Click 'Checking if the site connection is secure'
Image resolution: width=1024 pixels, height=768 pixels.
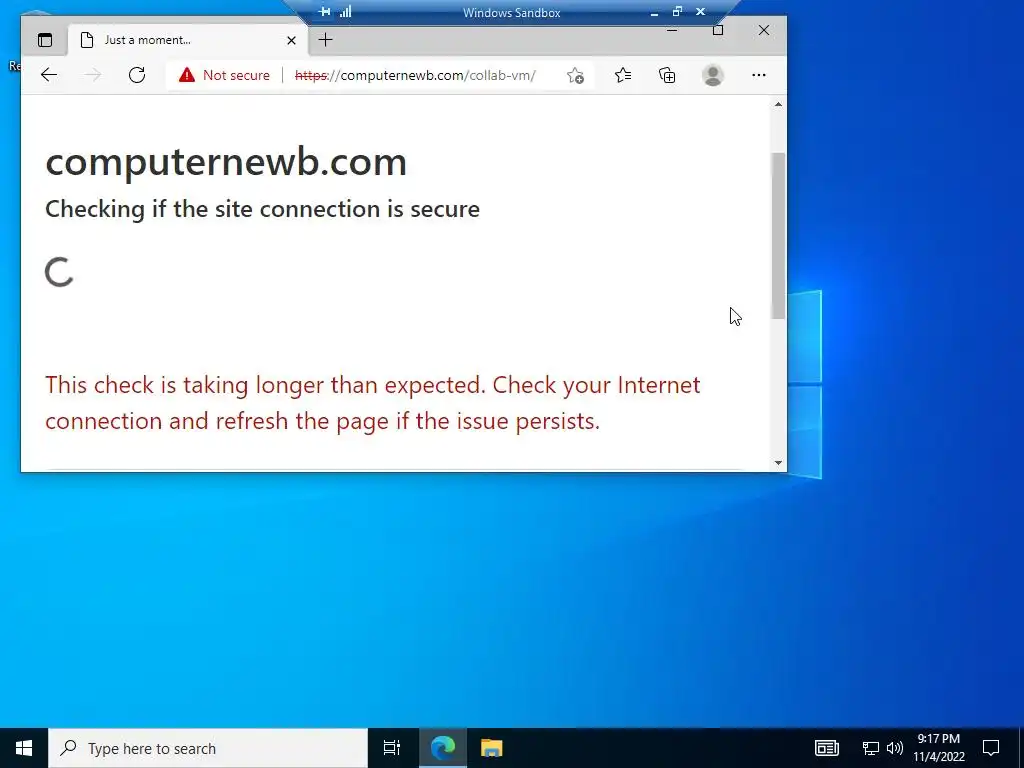pyautogui.click(x=263, y=209)
